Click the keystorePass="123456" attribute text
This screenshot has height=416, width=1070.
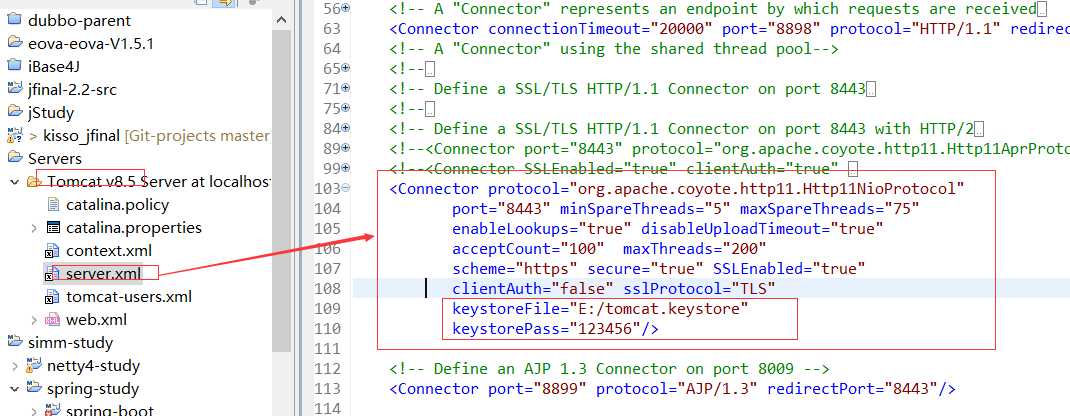click(547, 329)
